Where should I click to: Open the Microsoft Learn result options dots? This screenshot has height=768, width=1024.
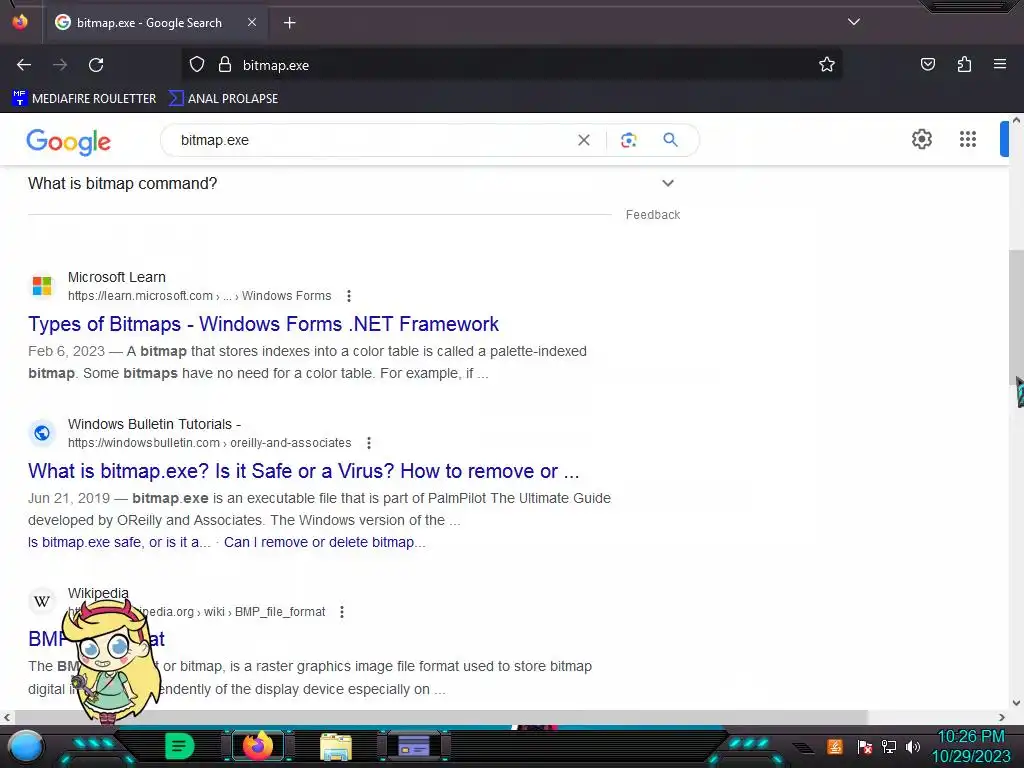[x=349, y=296]
